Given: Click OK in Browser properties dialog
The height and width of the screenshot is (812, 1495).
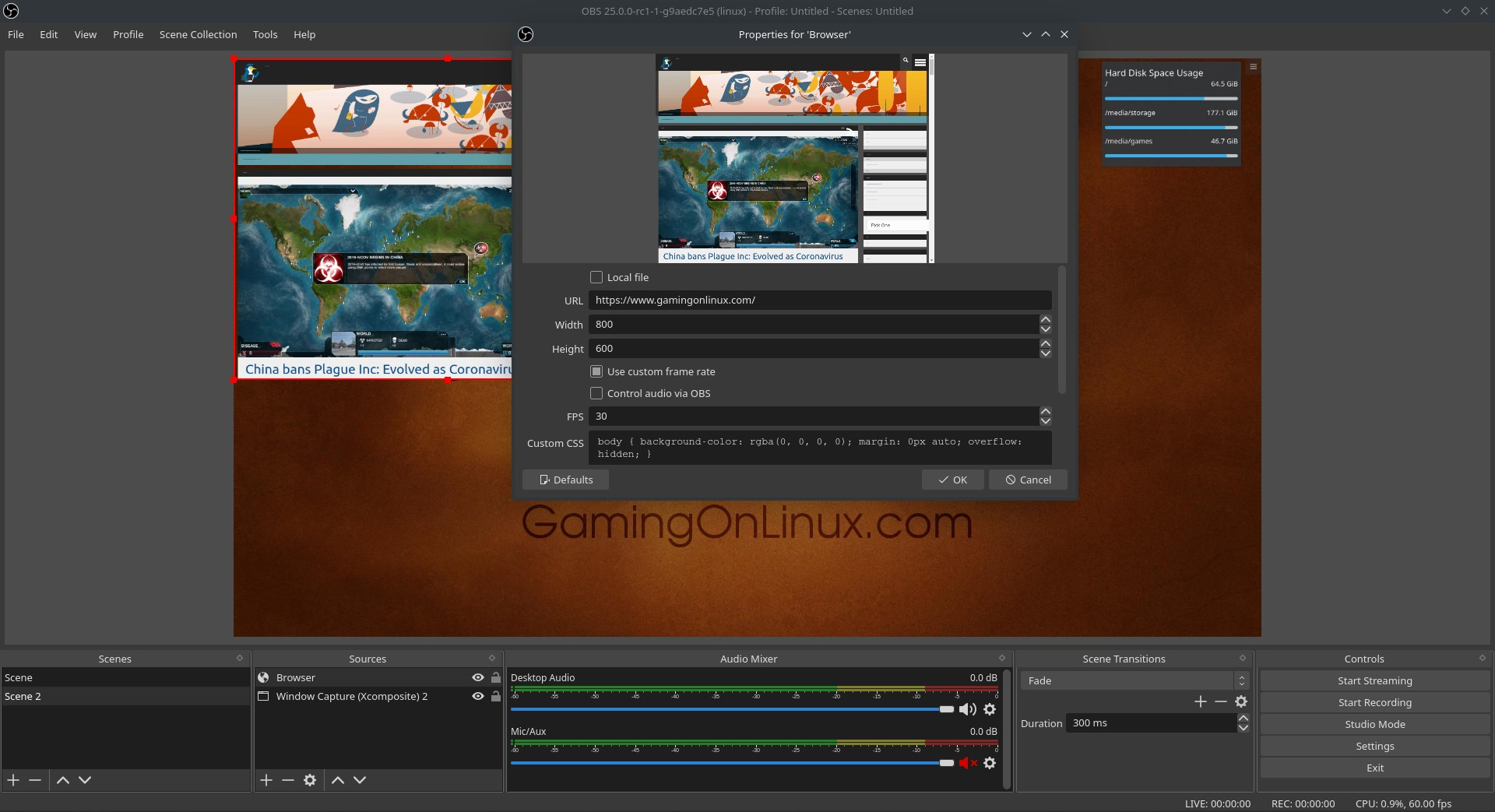Looking at the screenshot, I should coord(953,480).
